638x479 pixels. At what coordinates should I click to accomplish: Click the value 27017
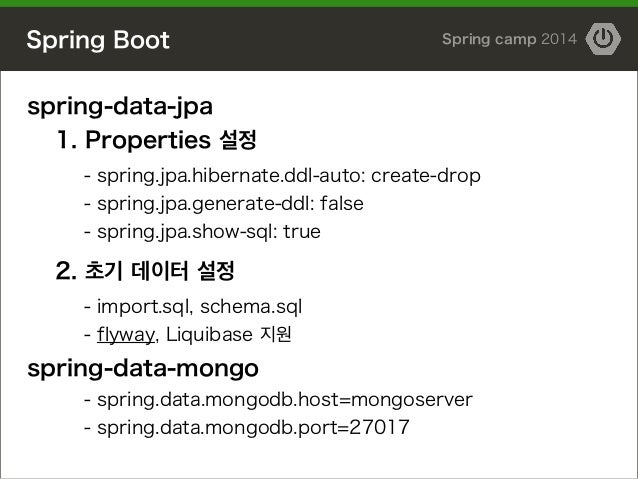[379, 427]
